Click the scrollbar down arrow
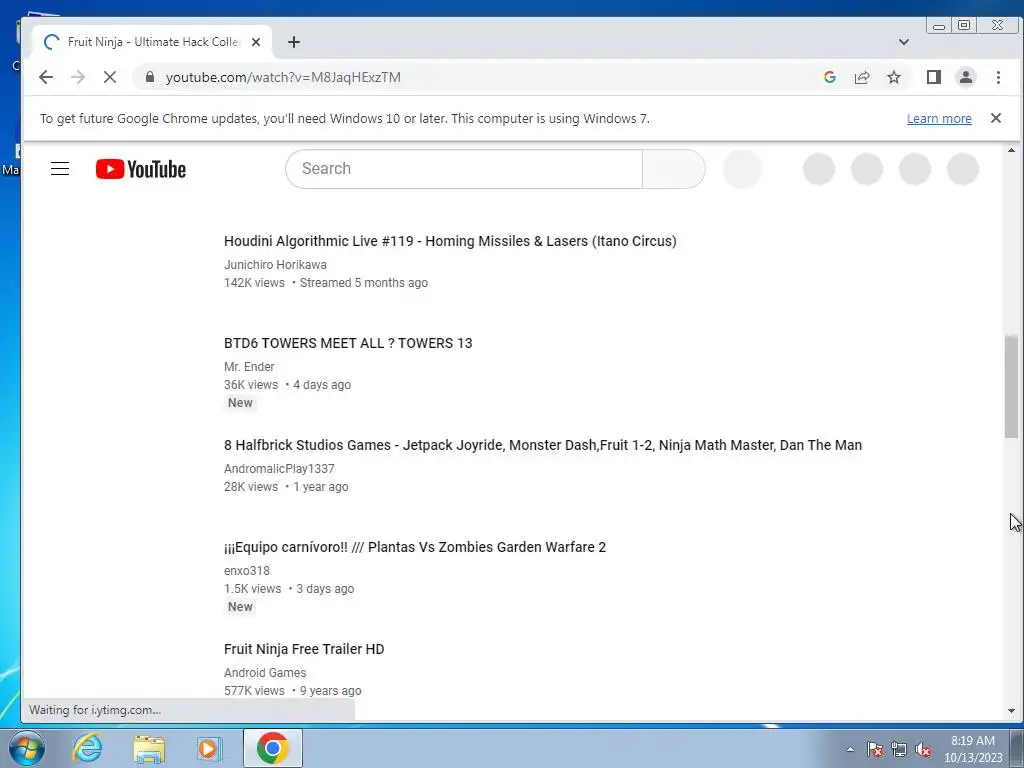This screenshot has height=768, width=1024. (x=1011, y=711)
